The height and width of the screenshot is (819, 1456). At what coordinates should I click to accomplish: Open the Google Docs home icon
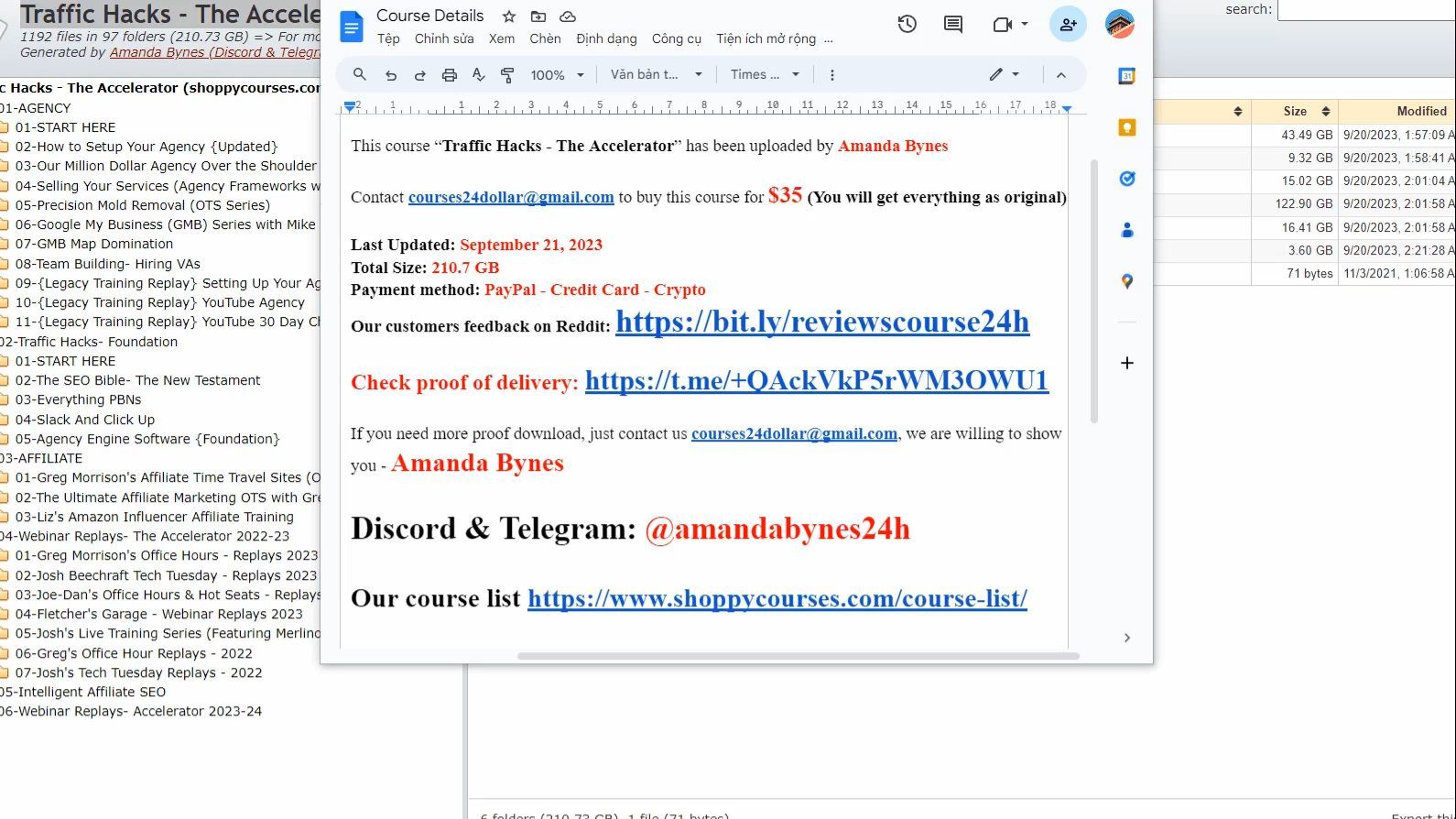pyautogui.click(x=351, y=27)
